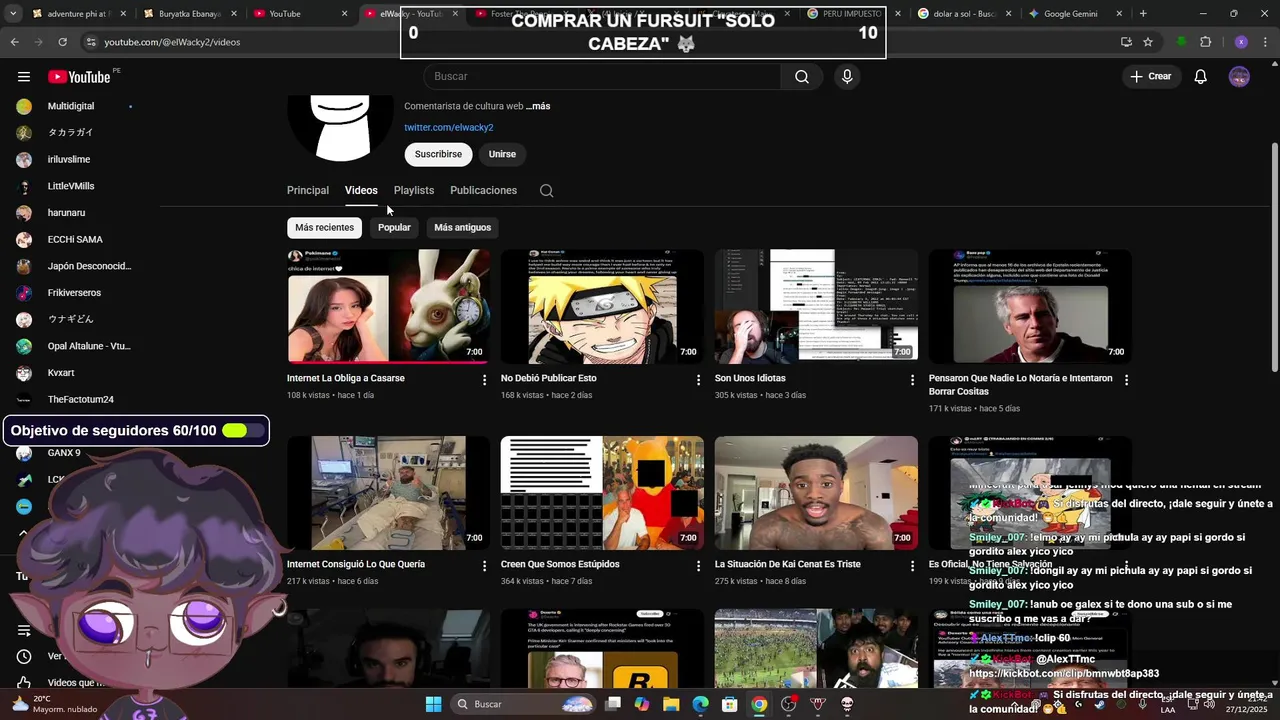Screen dimensions: 1280x720
Task: Go back in browser history
Action: [x=14, y=42]
